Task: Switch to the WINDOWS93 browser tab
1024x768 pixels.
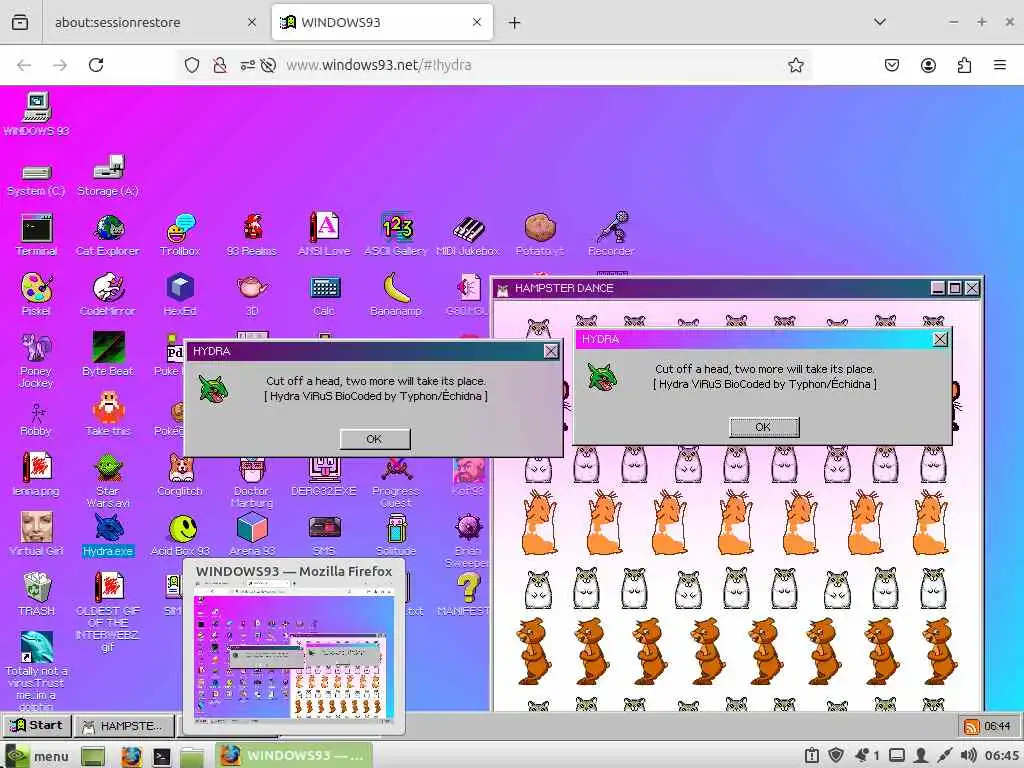Action: pyautogui.click(x=382, y=22)
